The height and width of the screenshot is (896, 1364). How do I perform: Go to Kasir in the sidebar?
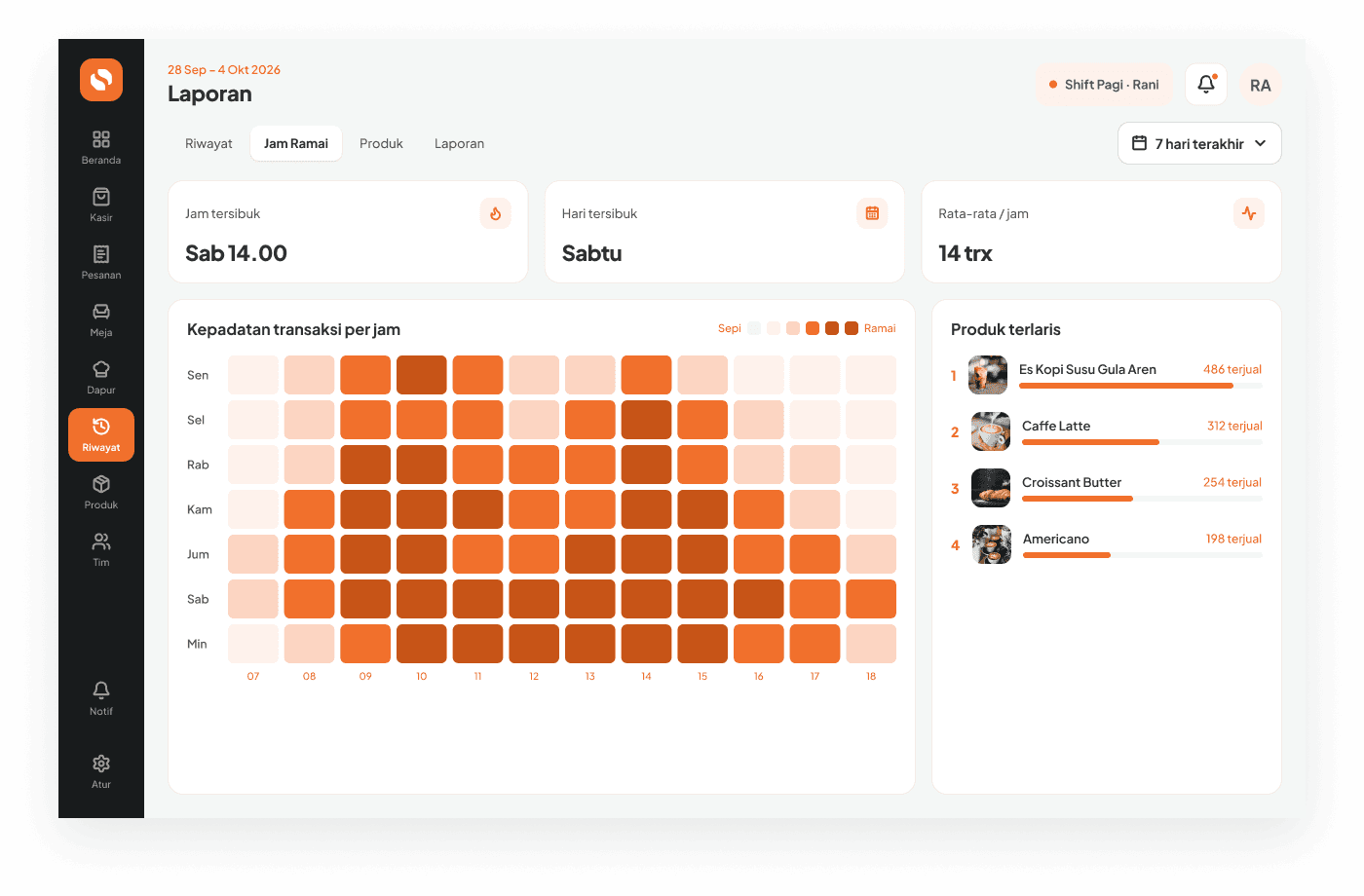click(101, 205)
